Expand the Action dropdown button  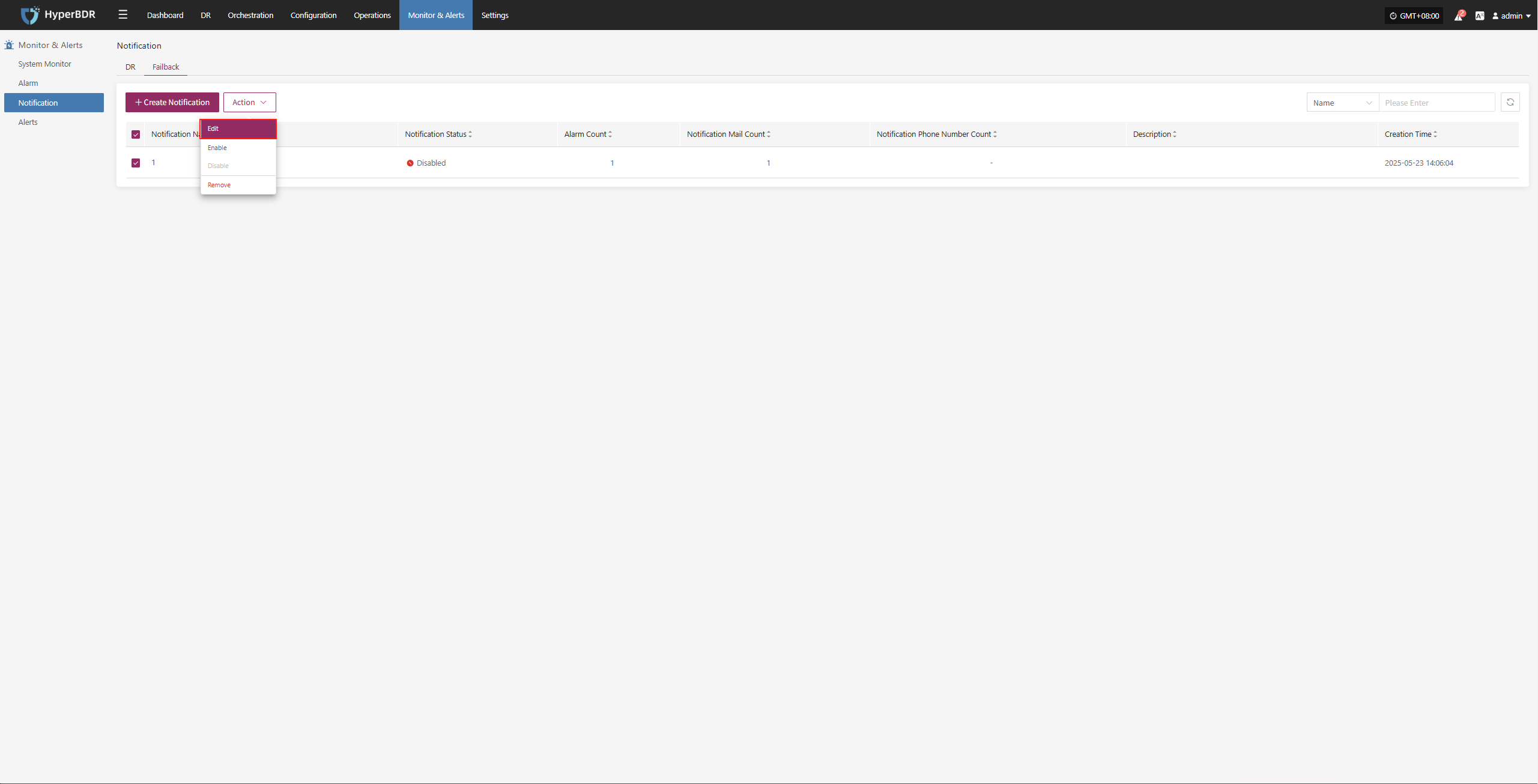pos(250,103)
